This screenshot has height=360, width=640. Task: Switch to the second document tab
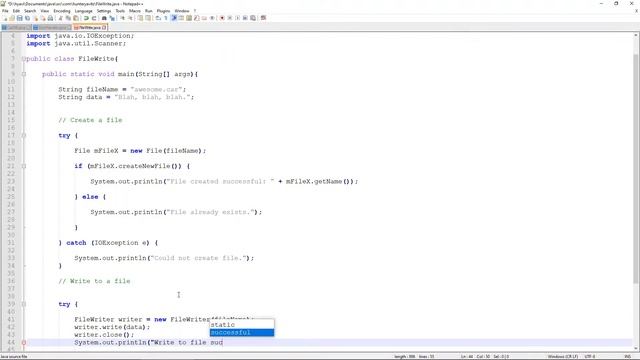coord(51,27)
